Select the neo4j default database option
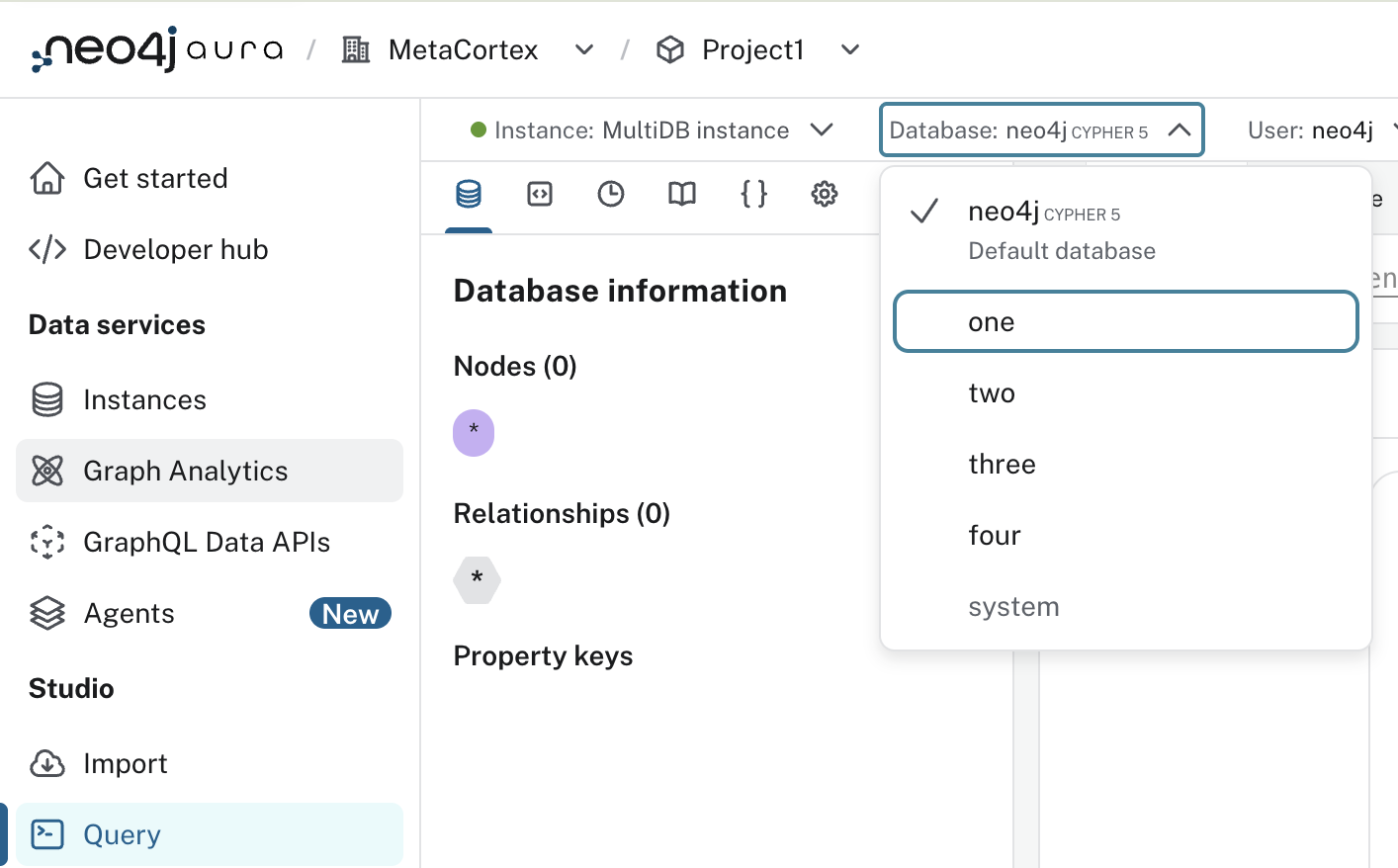Image resolution: width=1398 pixels, height=868 pixels. click(x=1126, y=230)
